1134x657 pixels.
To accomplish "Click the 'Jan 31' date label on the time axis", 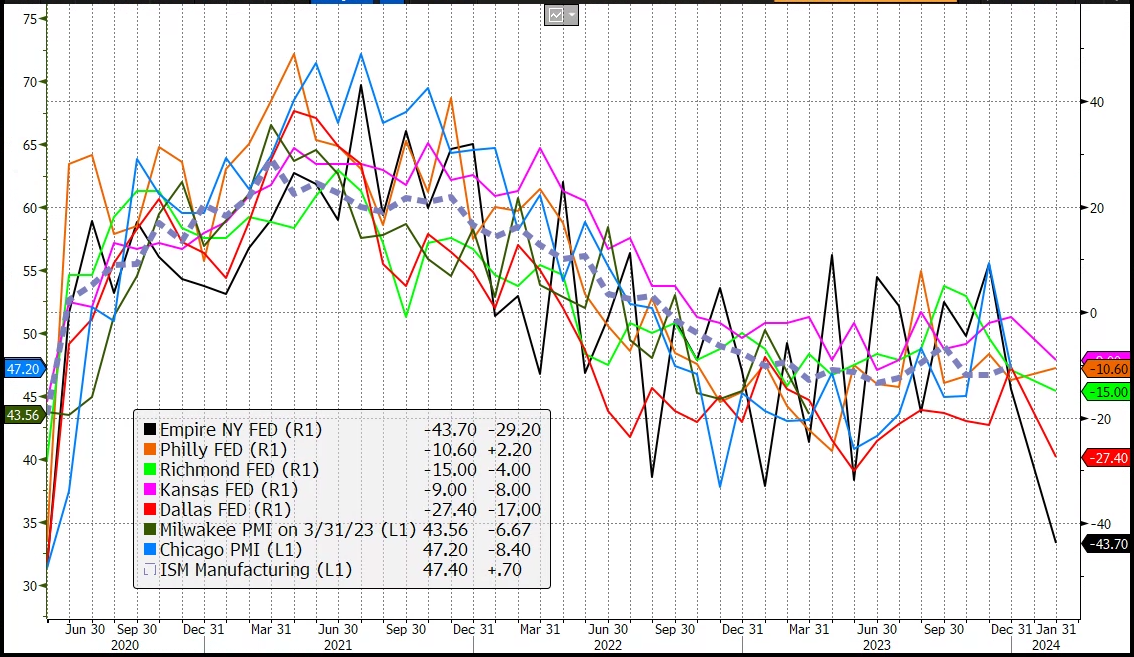I will [1057, 630].
